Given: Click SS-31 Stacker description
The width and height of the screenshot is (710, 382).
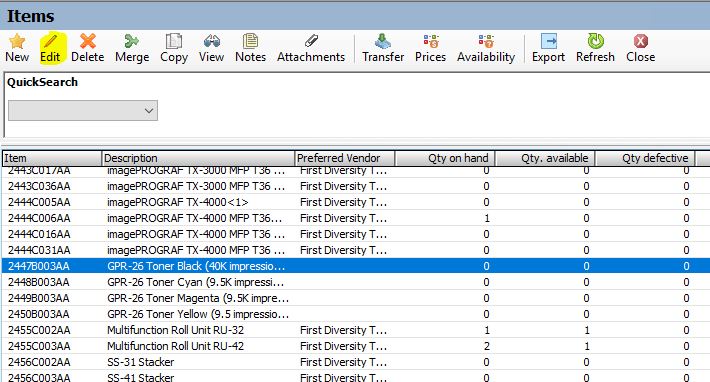Looking at the screenshot, I should coord(141,362).
